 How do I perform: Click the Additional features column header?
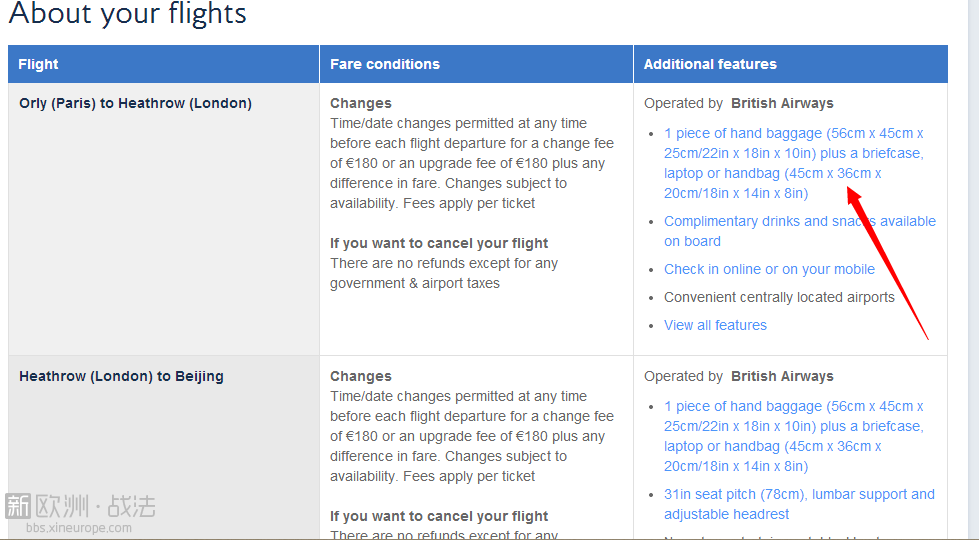pyautogui.click(x=710, y=64)
